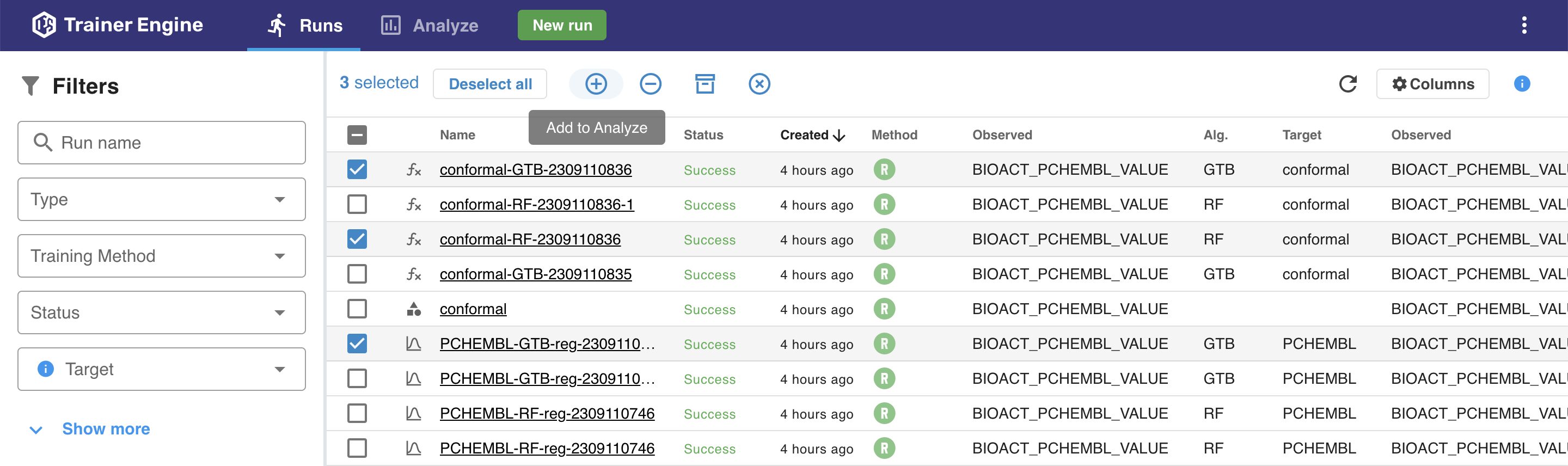Click the remove from Analyze minus icon
Viewport: 1568px width, 466px height.
[x=650, y=84]
